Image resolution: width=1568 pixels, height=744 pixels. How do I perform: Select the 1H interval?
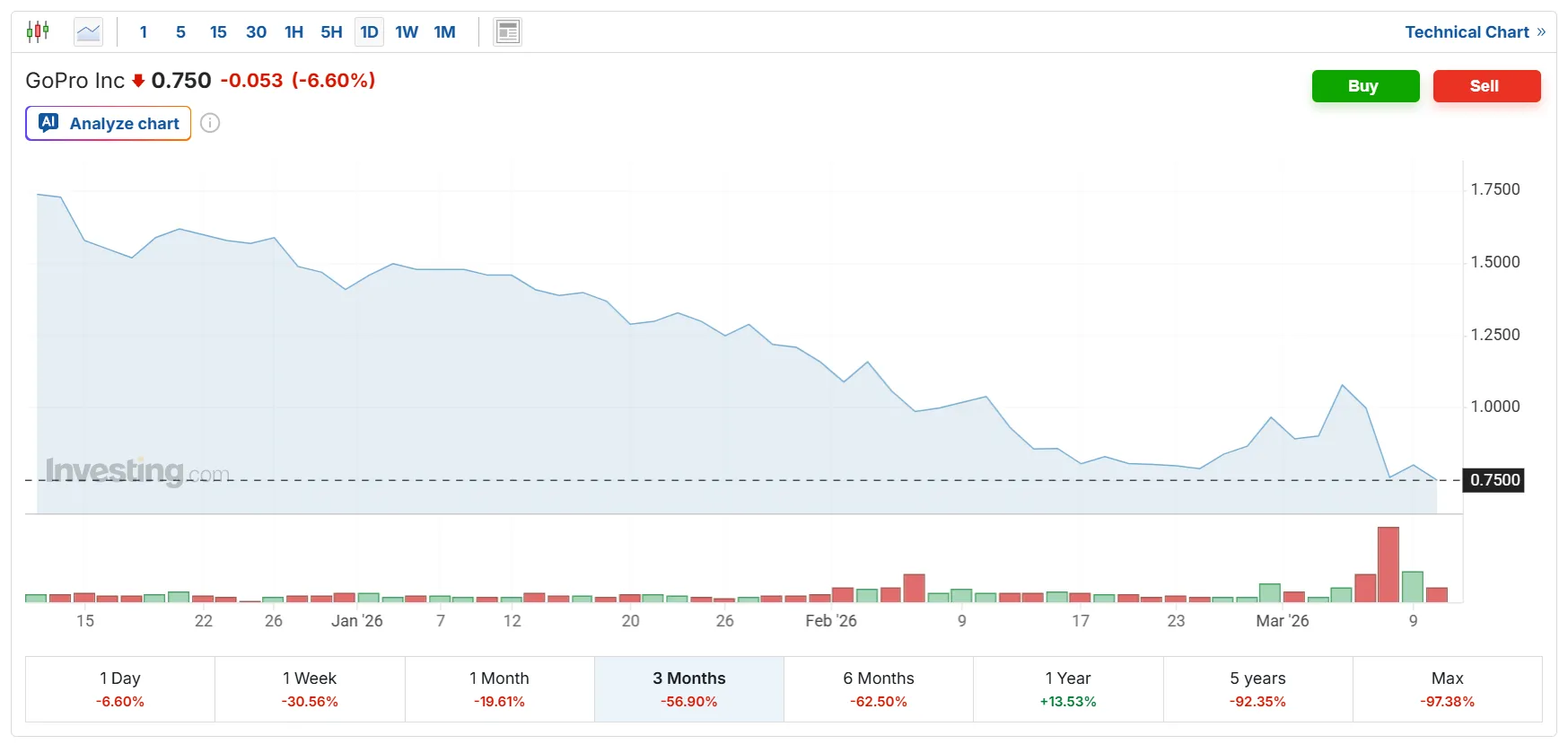(x=293, y=32)
